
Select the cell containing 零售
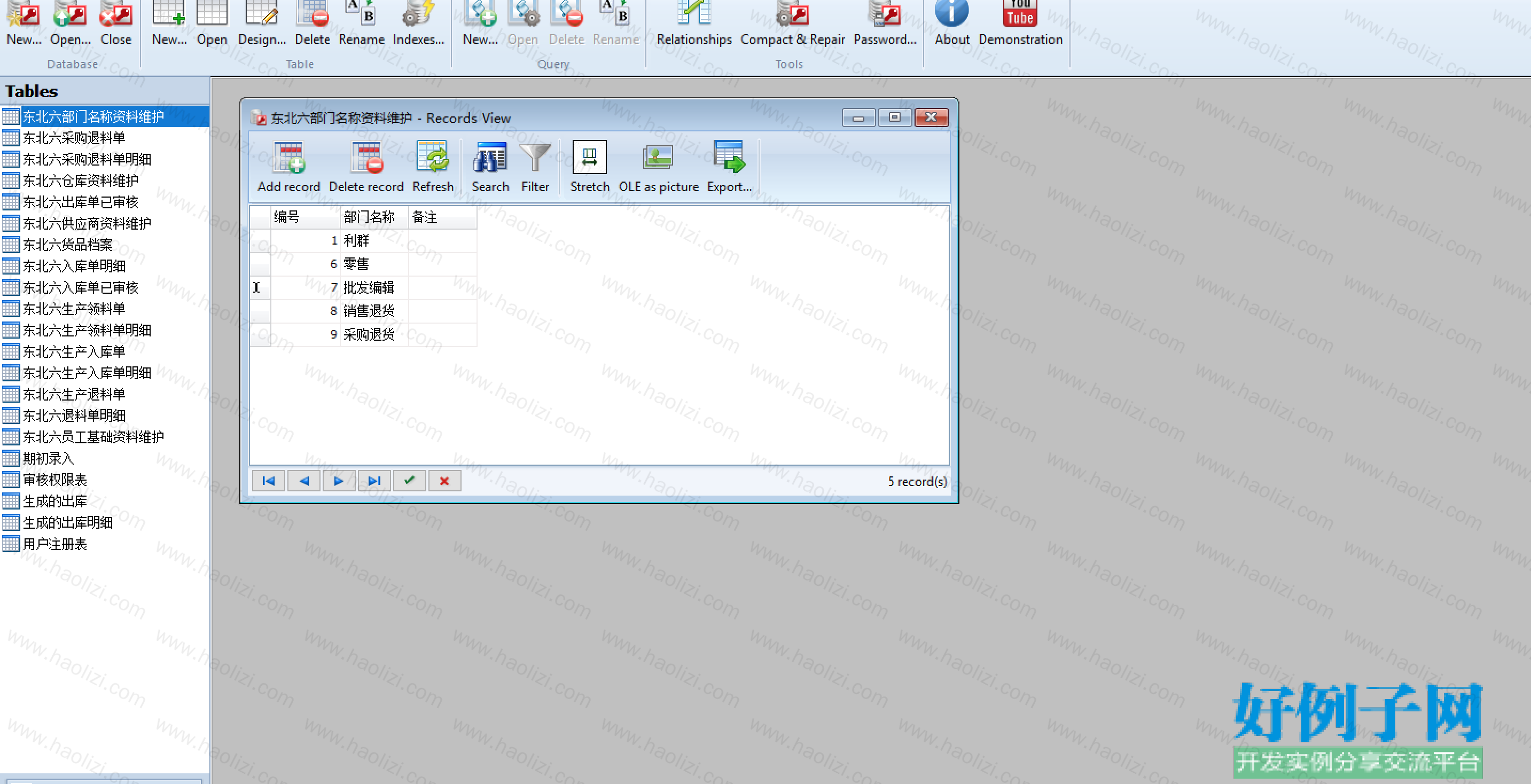click(x=374, y=264)
